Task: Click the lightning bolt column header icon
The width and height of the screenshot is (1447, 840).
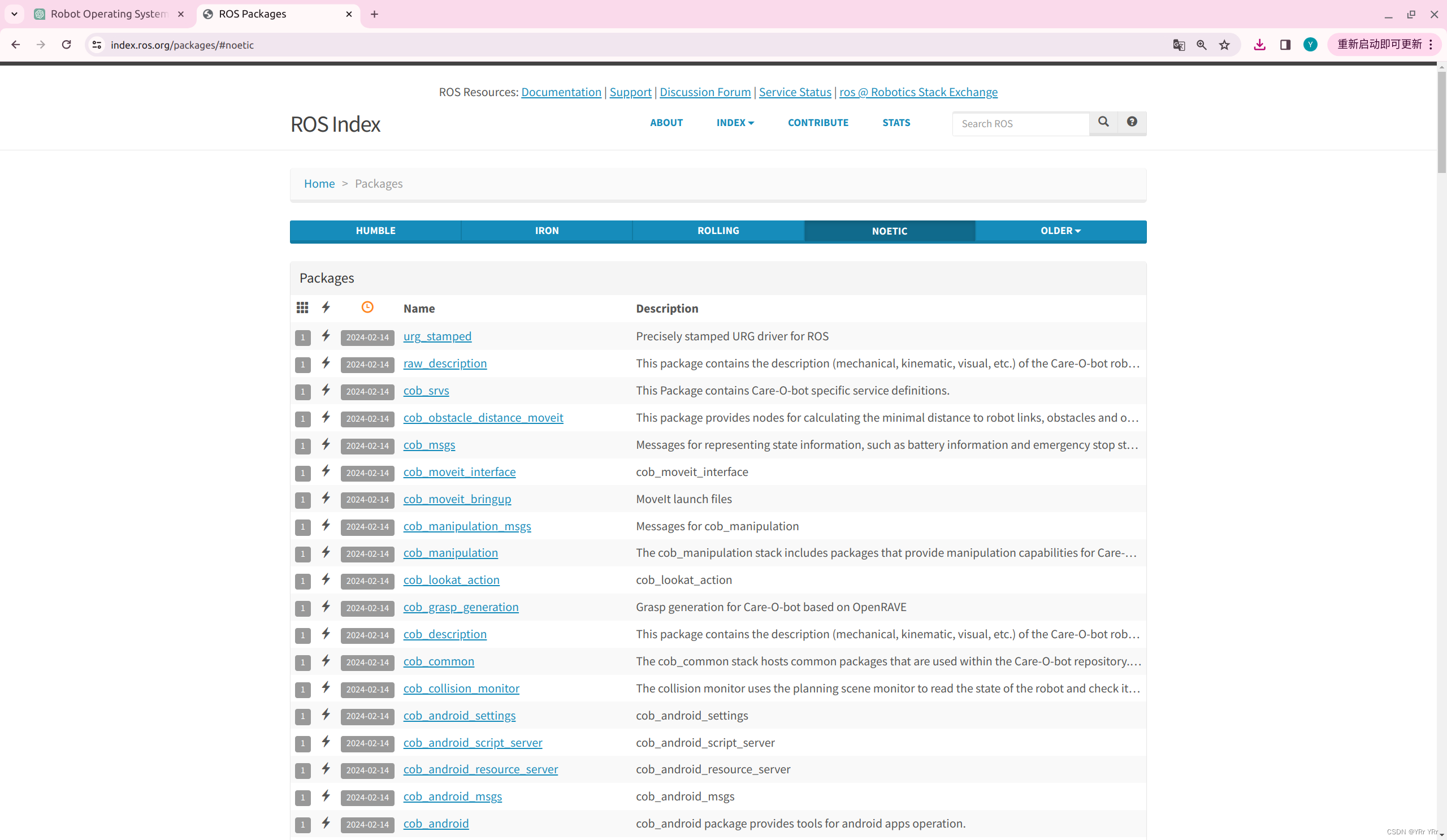Action: (x=326, y=308)
